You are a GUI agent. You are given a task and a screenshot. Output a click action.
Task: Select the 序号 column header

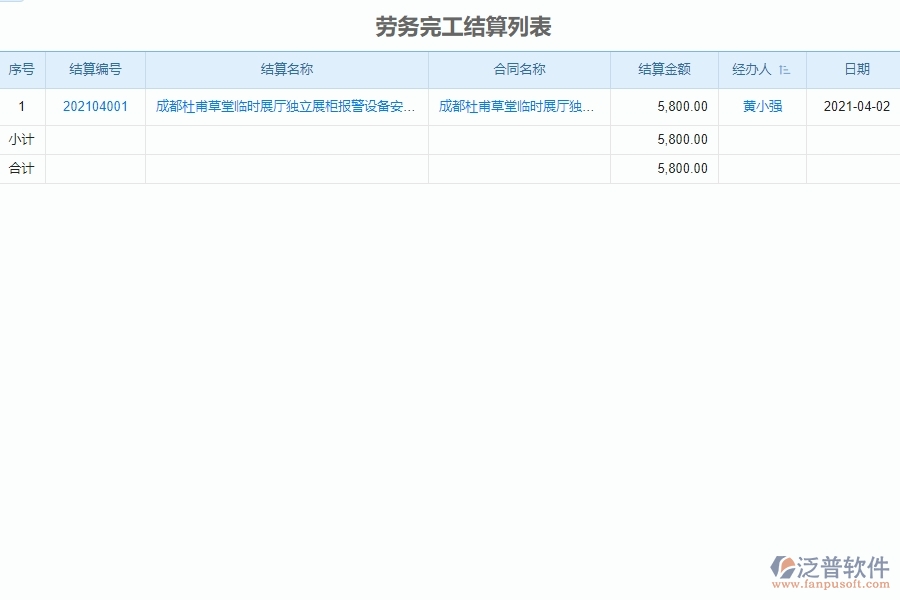coord(21,70)
